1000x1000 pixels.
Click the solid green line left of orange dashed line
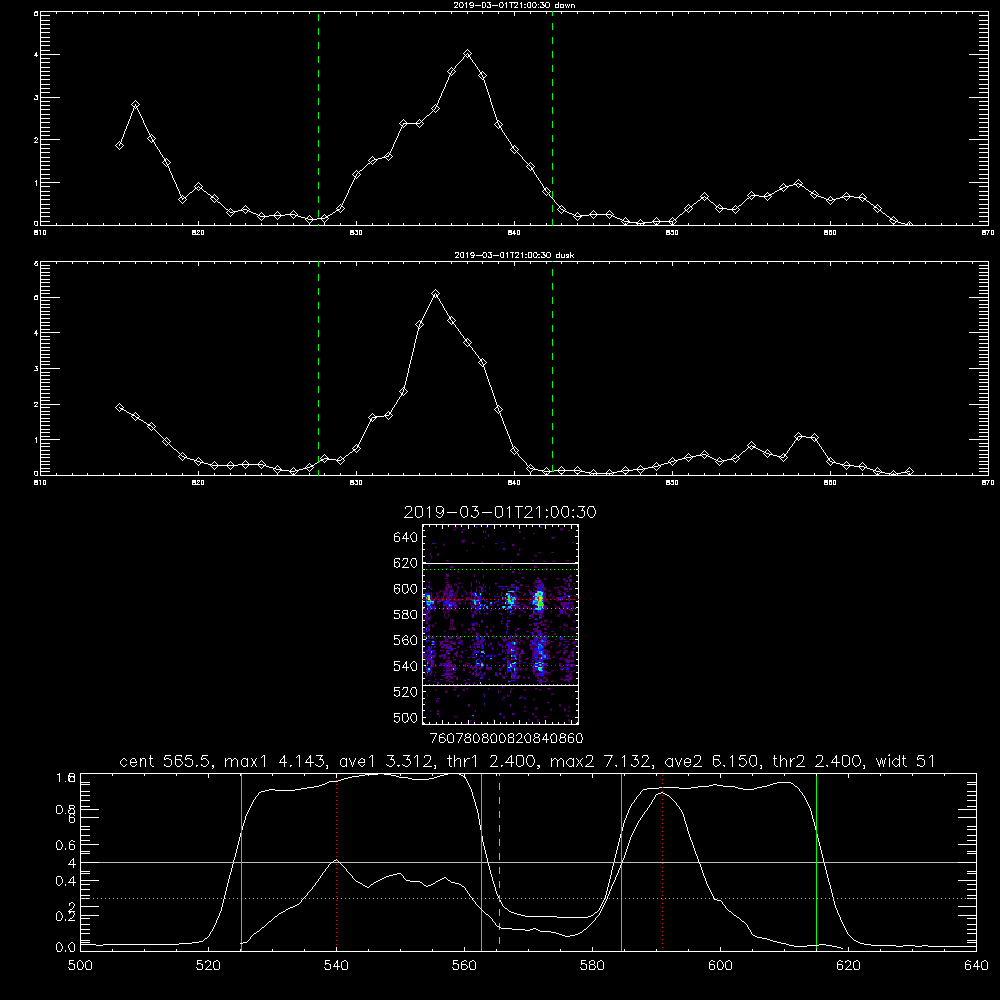482,861
